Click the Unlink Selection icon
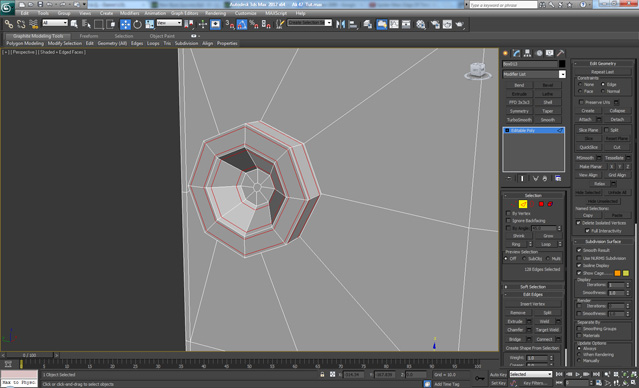The image size is (639, 388). tap(21, 24)
